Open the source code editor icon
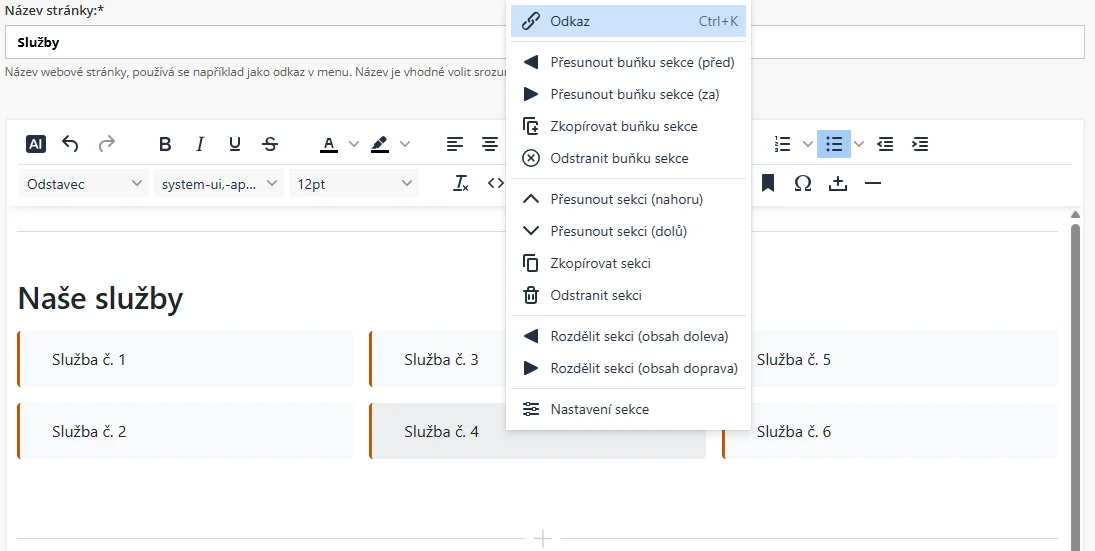The height and width of the screenshot is (551, 1095). tap(494, 183)
